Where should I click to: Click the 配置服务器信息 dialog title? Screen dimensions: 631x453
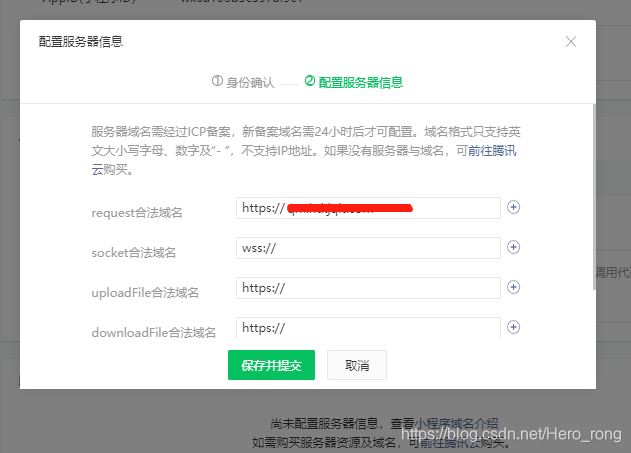(x=80, y=41)
